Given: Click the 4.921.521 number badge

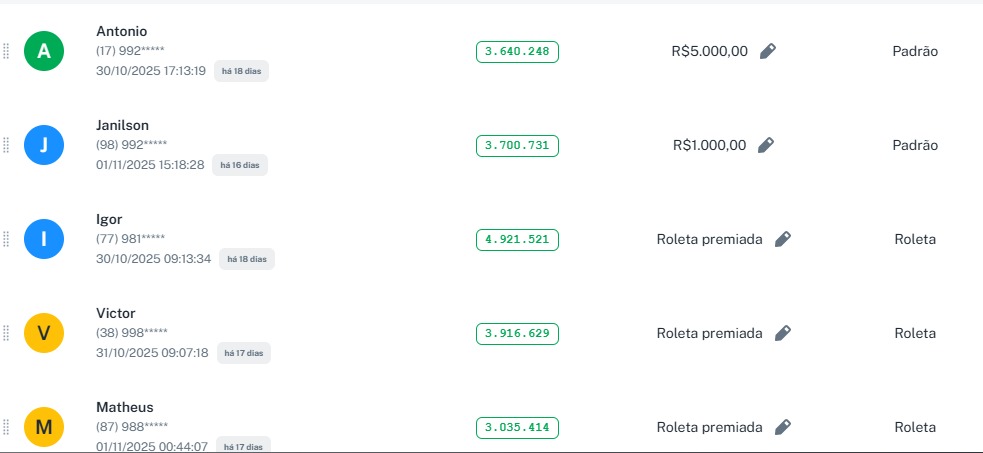Looking at the screenshot, I should pos(517,239).
